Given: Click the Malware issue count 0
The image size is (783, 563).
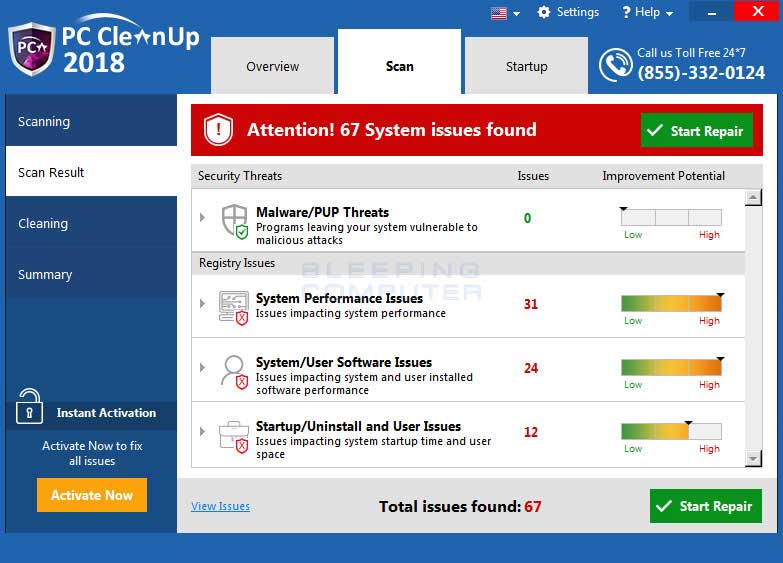Looking at the screenshot, I should pos(527,218).
